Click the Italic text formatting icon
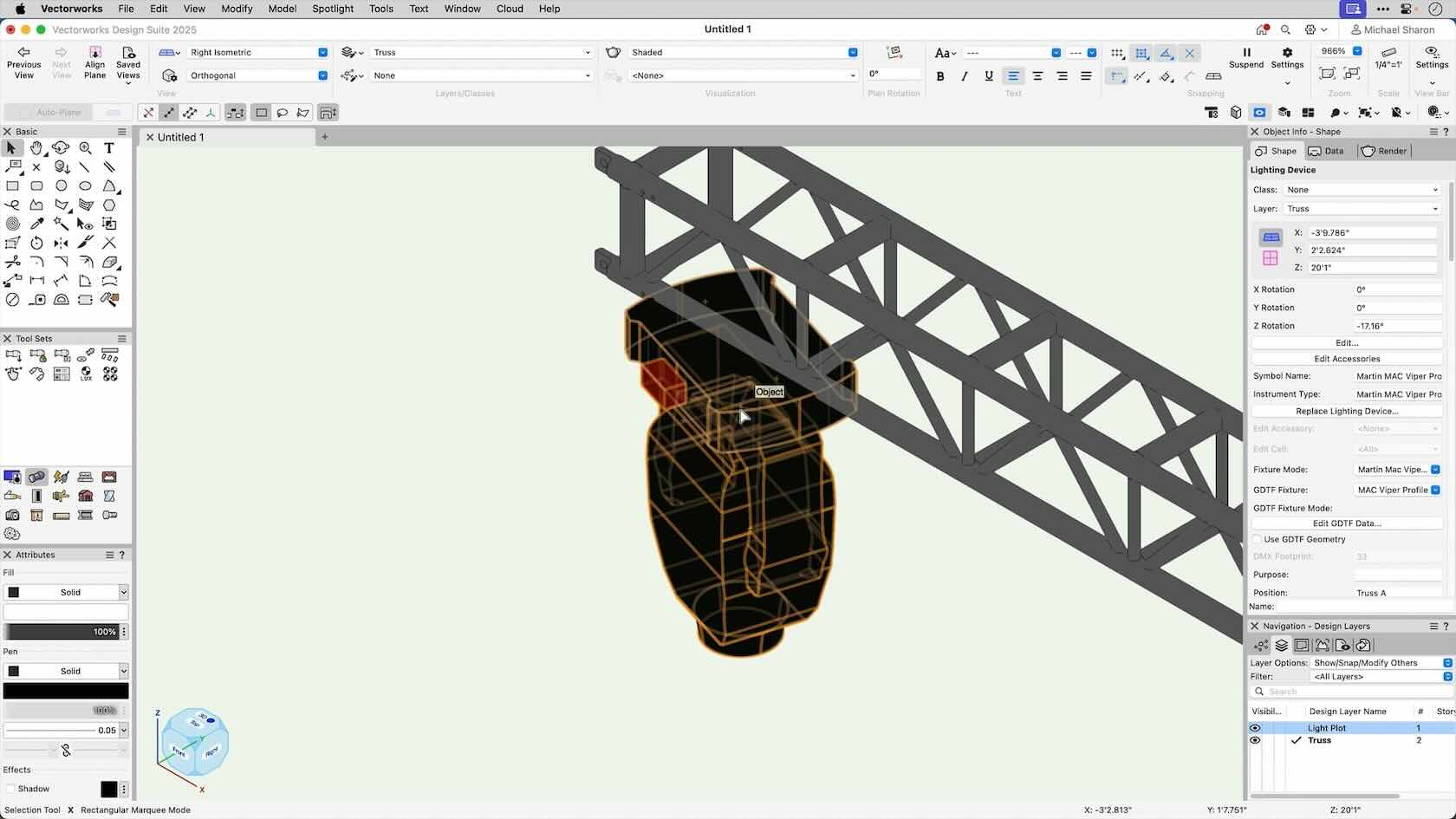This screenshot has height=819, width=1456. click(x=965, y=76)
